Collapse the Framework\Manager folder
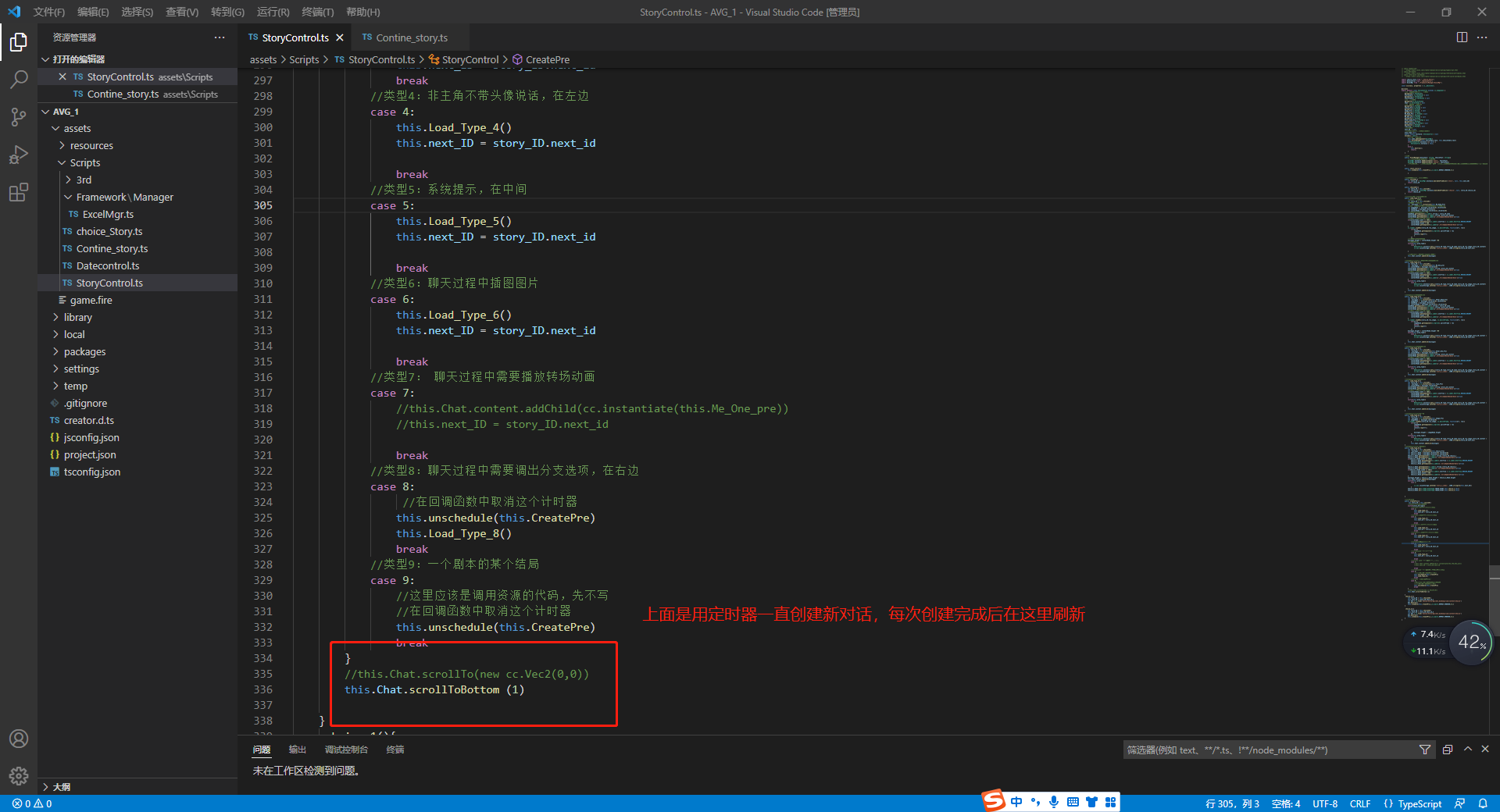The width and height of the screenshot is (1500, 812). click(x=68, y=198)
